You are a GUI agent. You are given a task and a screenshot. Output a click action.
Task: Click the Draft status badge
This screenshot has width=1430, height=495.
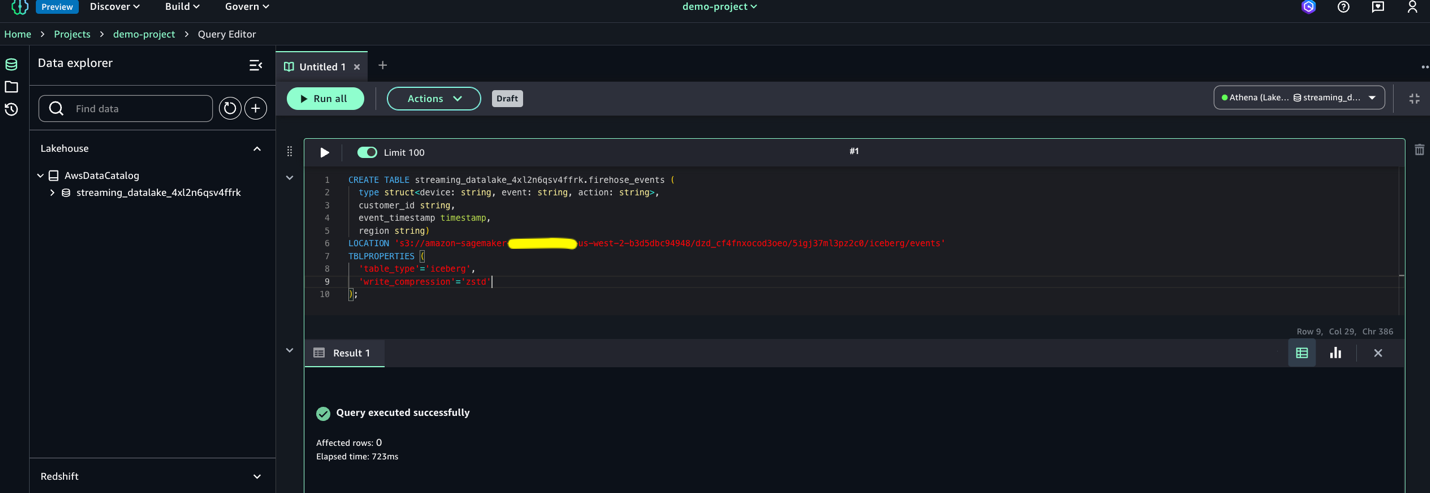point(507,99)
